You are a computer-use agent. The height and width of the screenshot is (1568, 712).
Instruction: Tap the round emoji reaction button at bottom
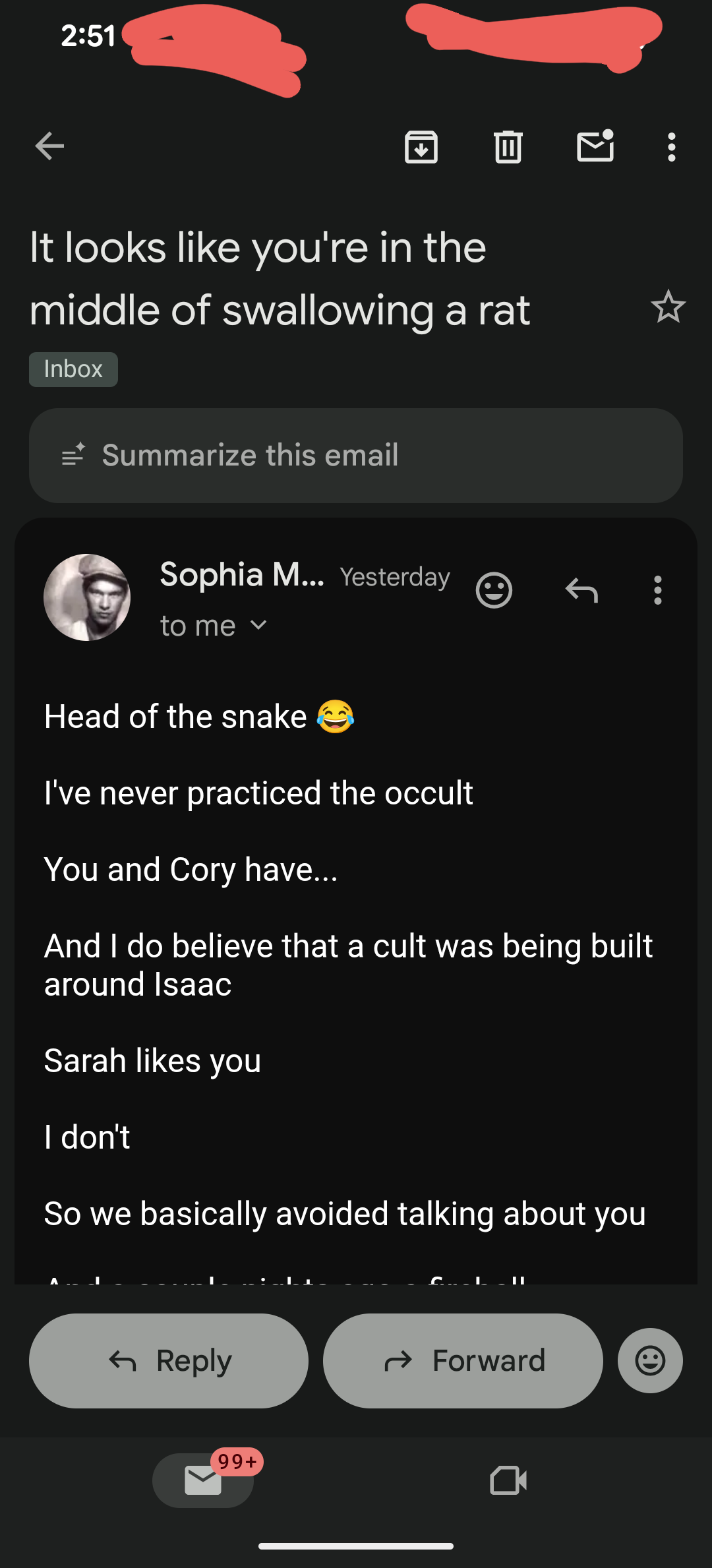tap(650, 1360)
